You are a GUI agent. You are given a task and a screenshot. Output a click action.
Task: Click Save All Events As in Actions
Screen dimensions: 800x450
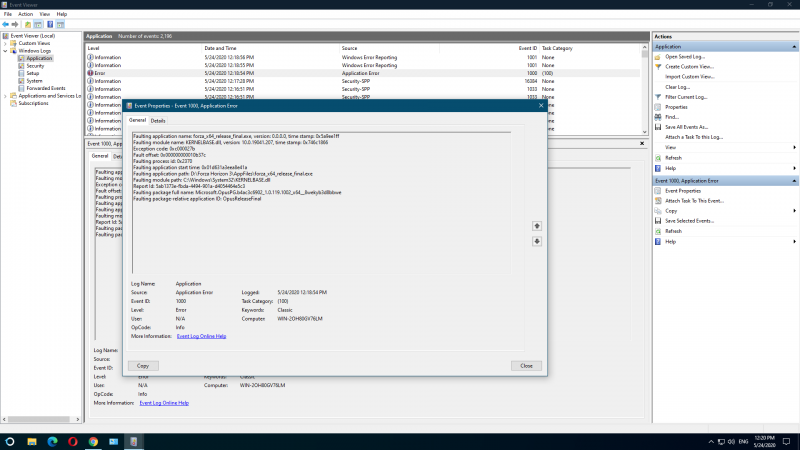pyautogui.click(x=686, y=127)
